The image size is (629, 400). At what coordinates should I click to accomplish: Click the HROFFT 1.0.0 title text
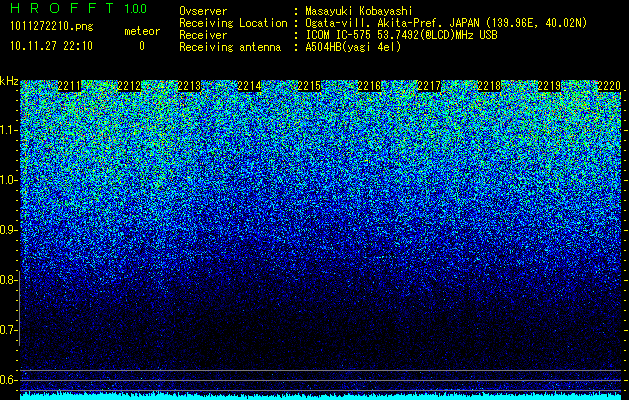[x=78, y=8]
